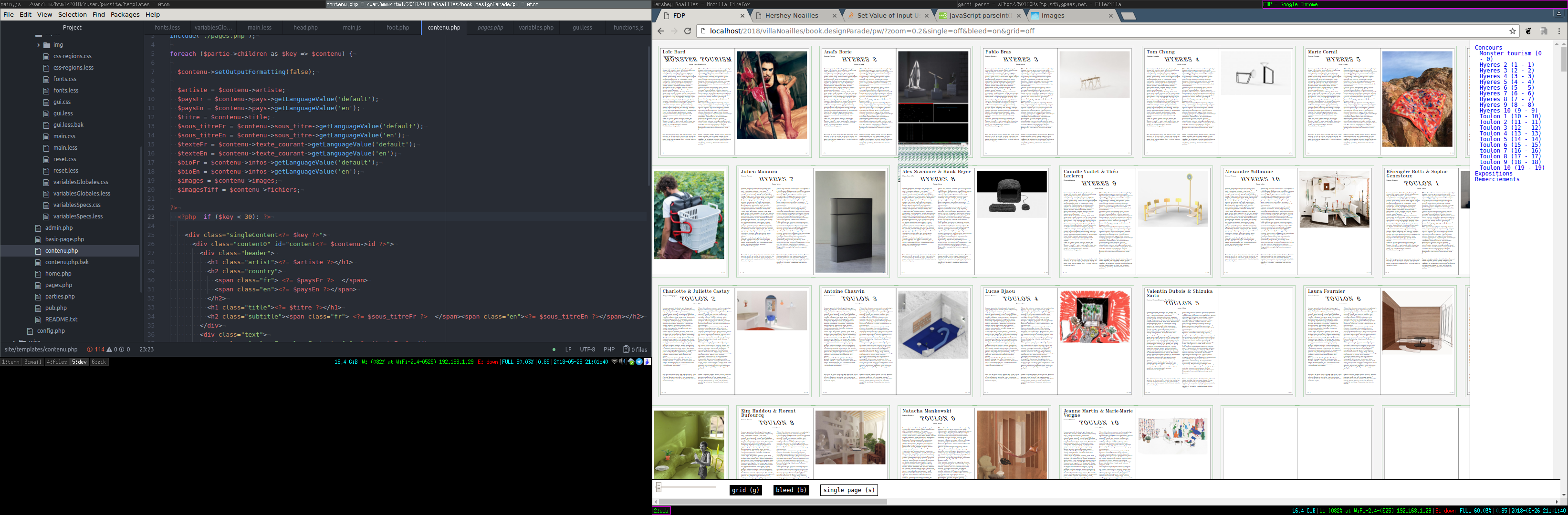Reload the localhost page
Image resolution: width=1568 pixels, height=515 pixels.
coord(687,31)
